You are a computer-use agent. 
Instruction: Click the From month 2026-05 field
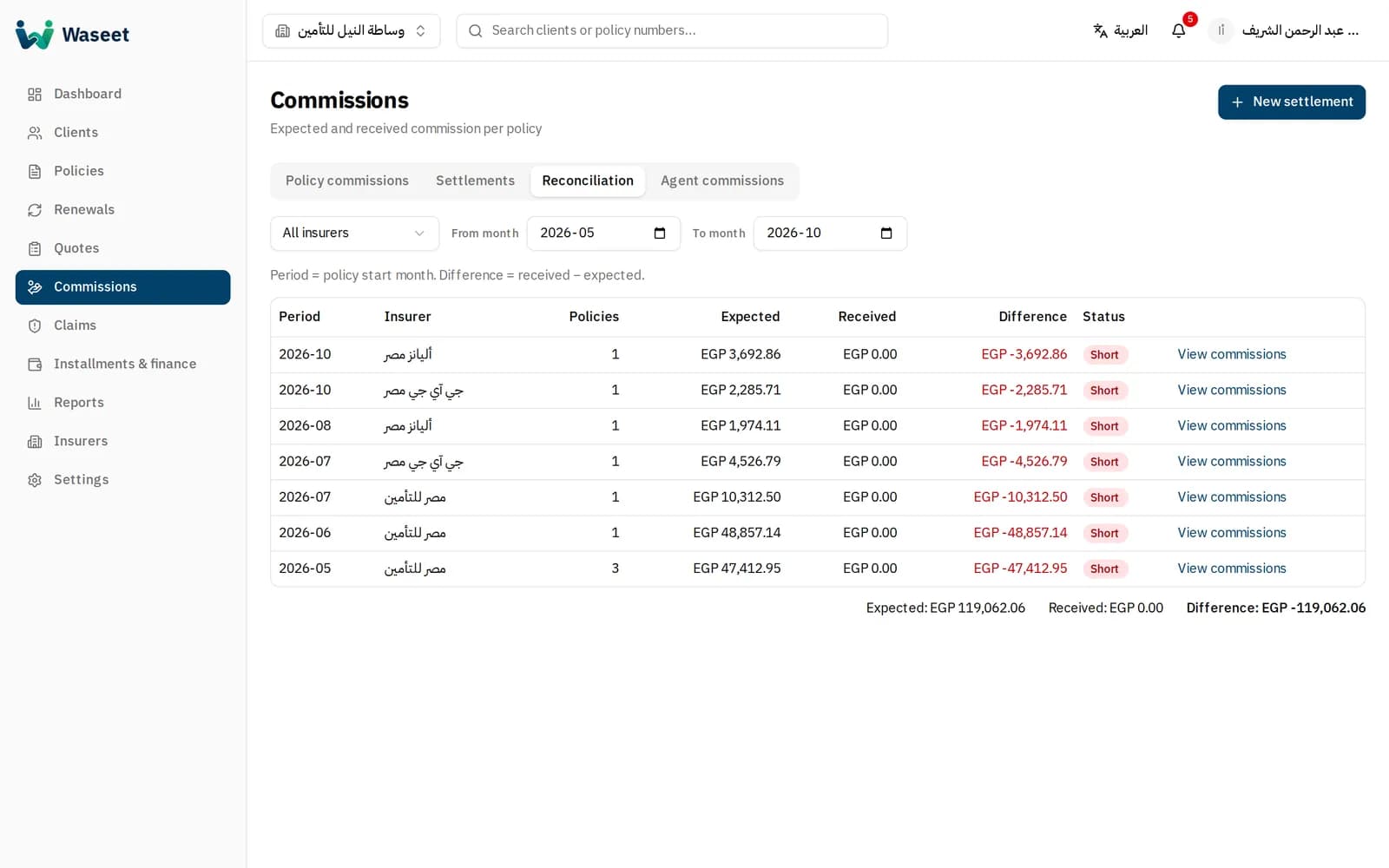coord(603,233)
